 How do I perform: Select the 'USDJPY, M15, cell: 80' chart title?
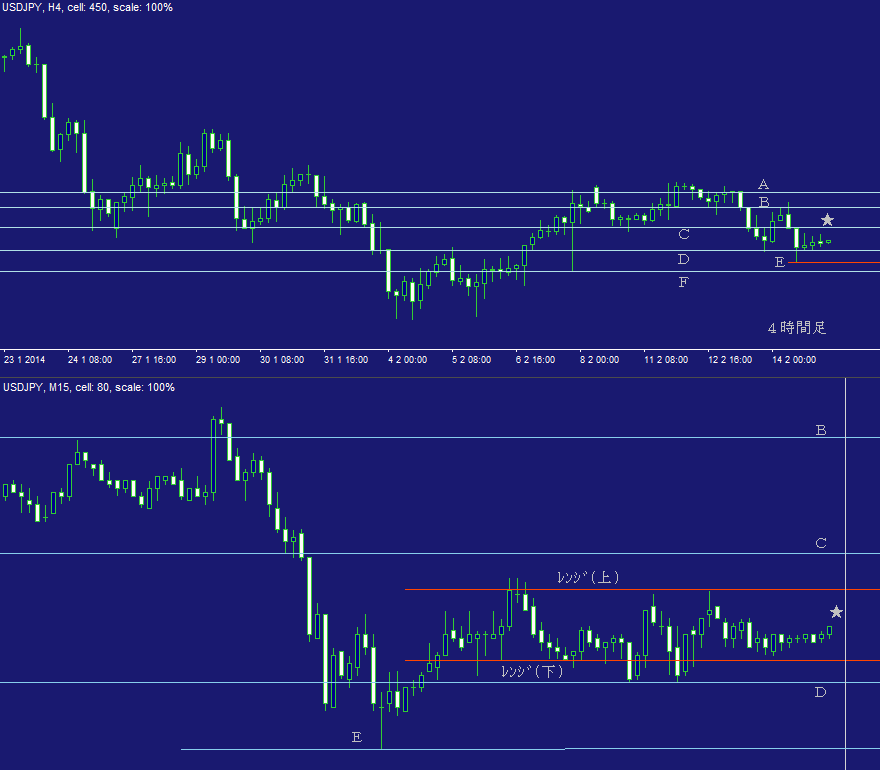coord(89,387)
